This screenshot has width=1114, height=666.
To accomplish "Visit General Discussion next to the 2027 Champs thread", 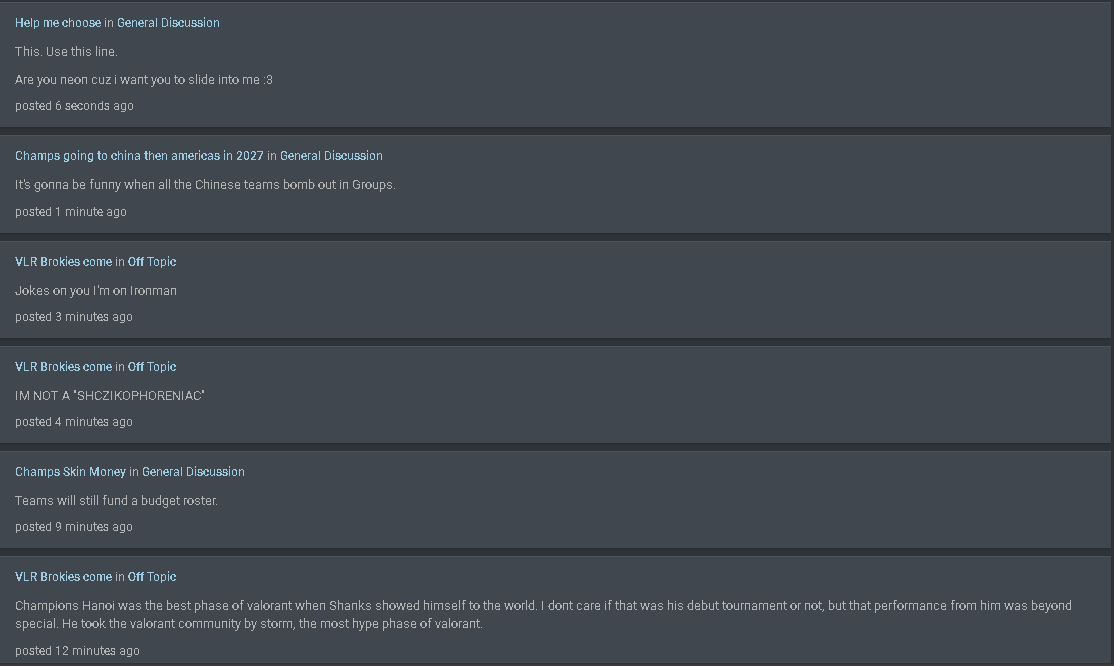I will point(331,156).
